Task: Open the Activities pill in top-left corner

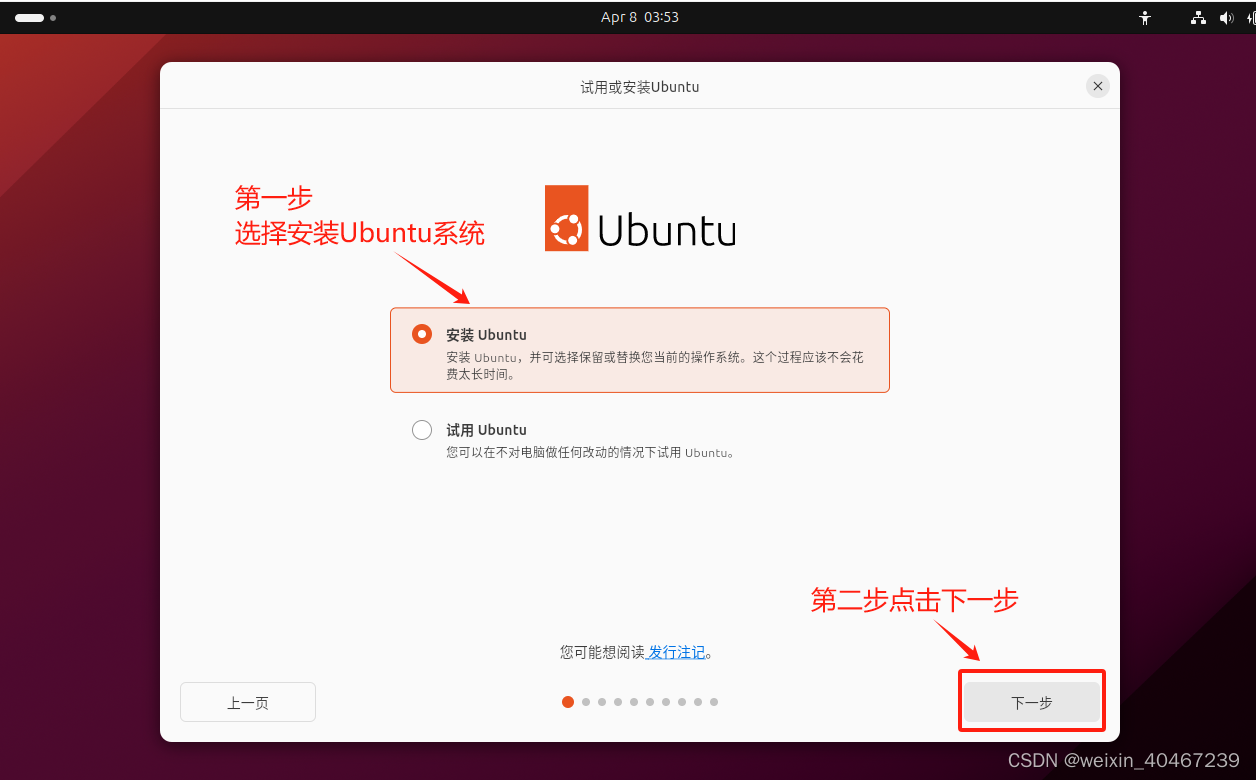Action: [x=35, y=18]
